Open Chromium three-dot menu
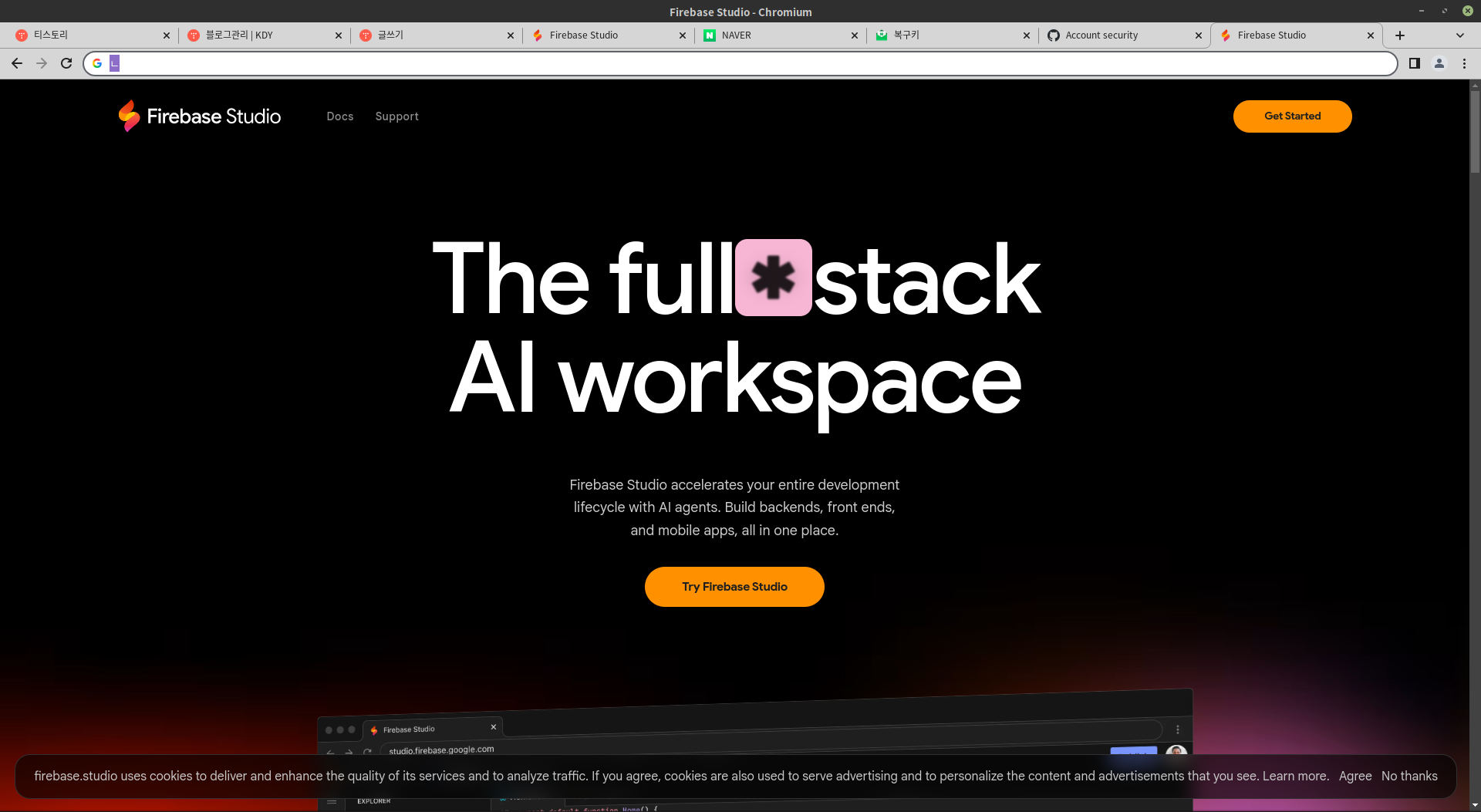The width and height of the screenshot is (1481, 812). 1465,63
